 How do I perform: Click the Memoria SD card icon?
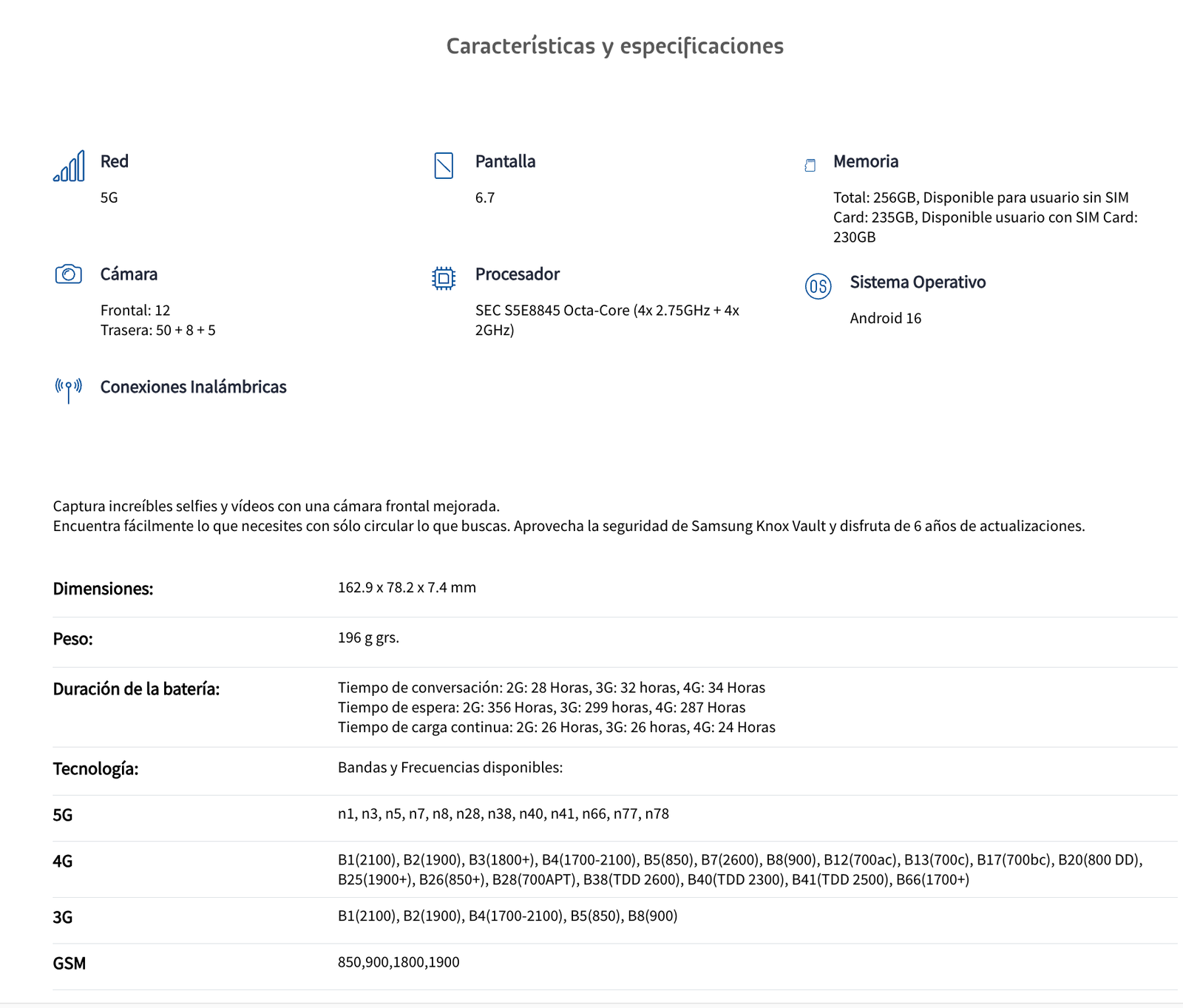pyautogui.click(x=810, y=166)
